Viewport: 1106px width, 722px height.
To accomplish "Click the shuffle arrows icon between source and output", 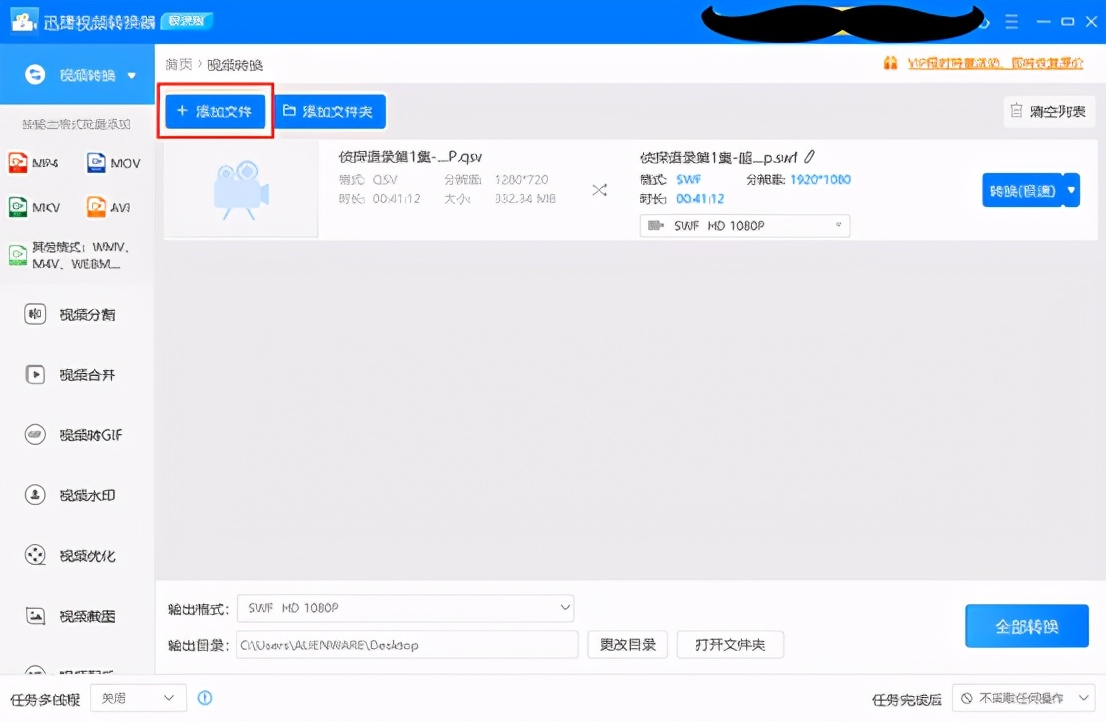I will pyautogui.click(x=600, y=190).
